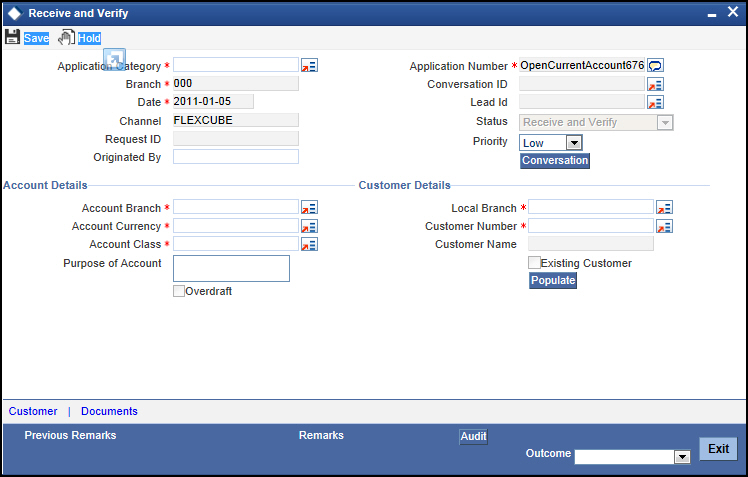Click the Populate button

(553, 280)
